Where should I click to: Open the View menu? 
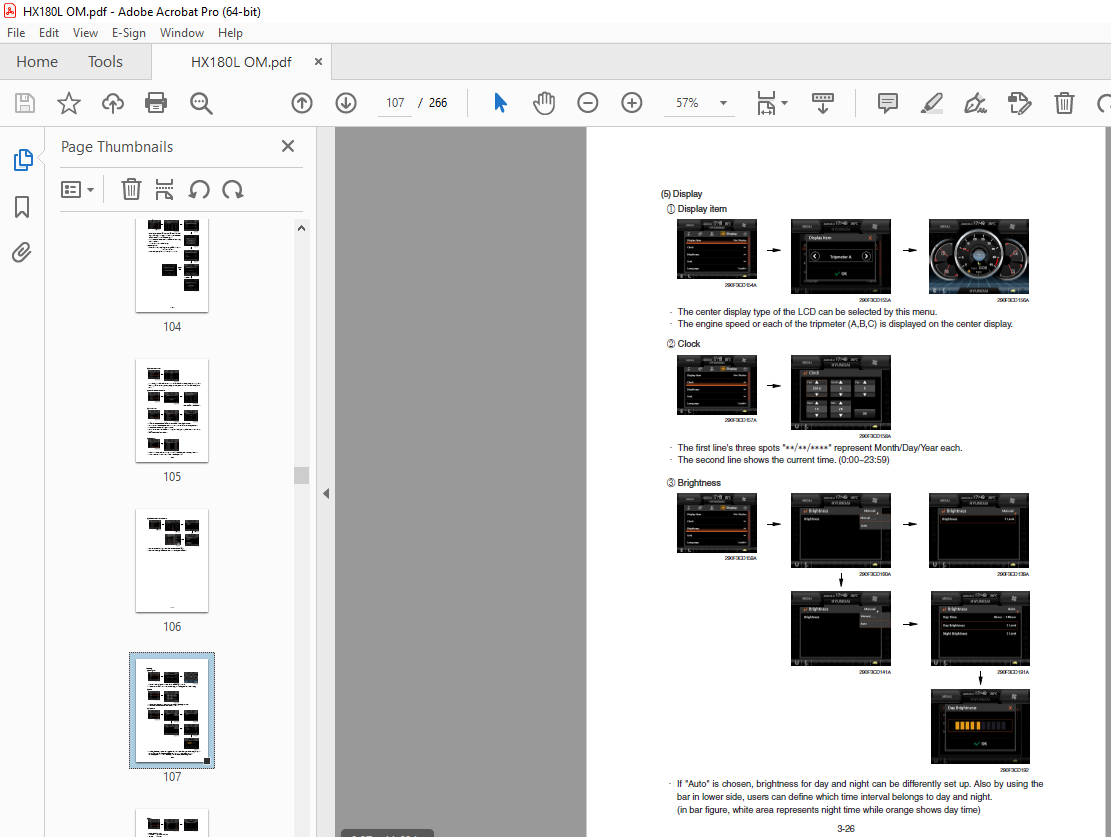(x=85, y=33)
